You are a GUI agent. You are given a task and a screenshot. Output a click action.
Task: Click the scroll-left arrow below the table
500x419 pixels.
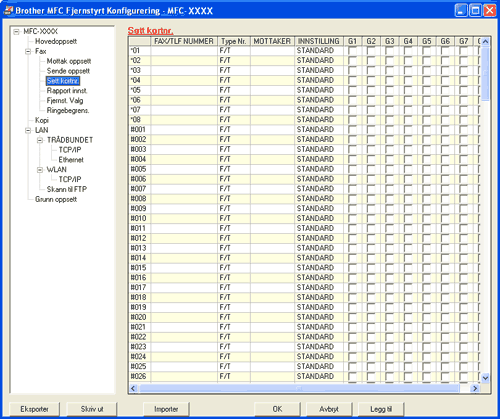click(x=133, y=388)
